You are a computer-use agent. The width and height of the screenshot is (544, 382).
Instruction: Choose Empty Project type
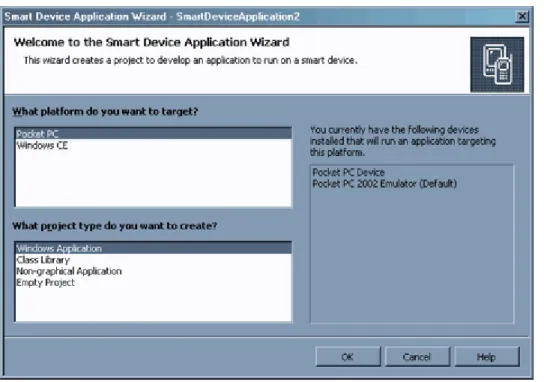click(153, 282)
